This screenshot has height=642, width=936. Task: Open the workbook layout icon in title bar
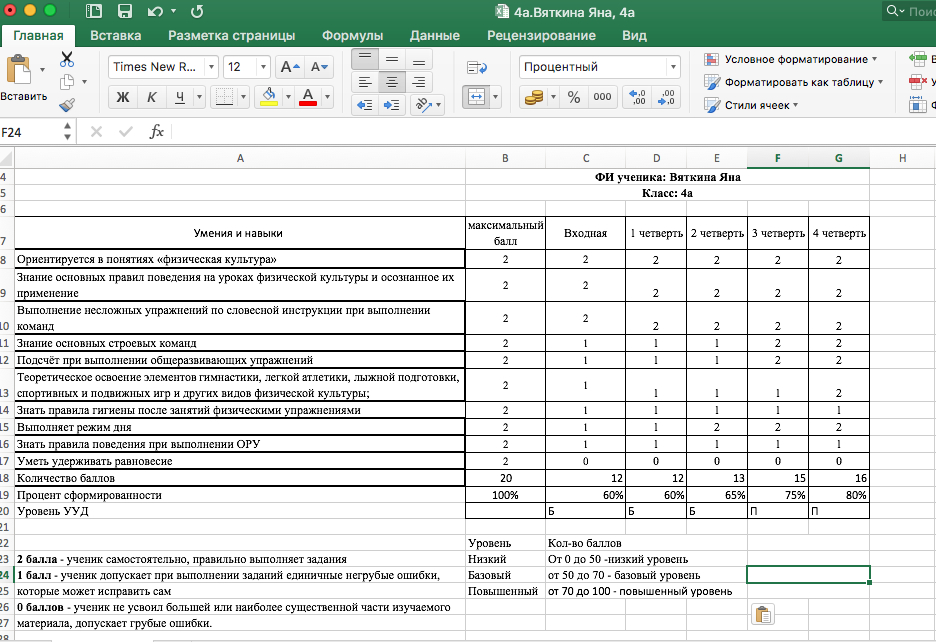click(x=94, y=11)
